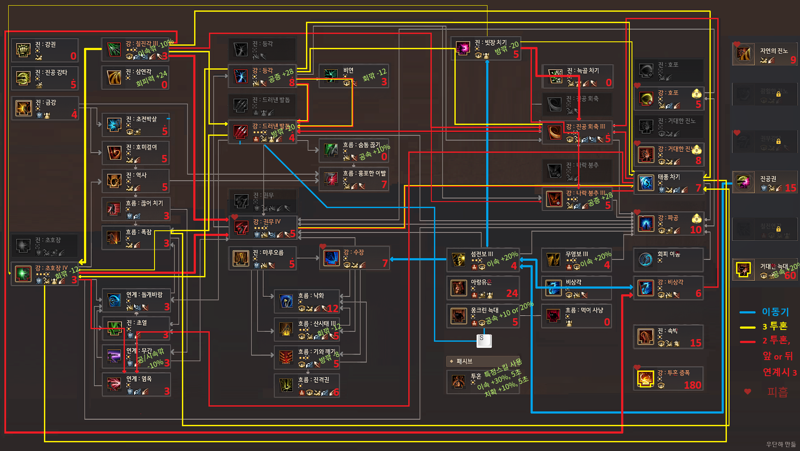This screenshot has width=800, height=451.
Task: Click the 강 : 수장 skill icon
Action: click(x=331, y=259)
